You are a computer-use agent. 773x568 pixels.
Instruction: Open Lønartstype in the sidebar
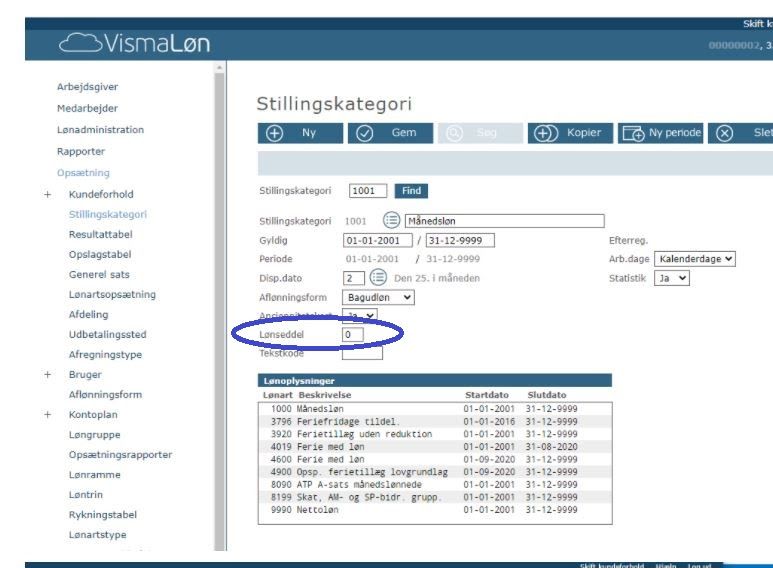click(x=98, y=535)
